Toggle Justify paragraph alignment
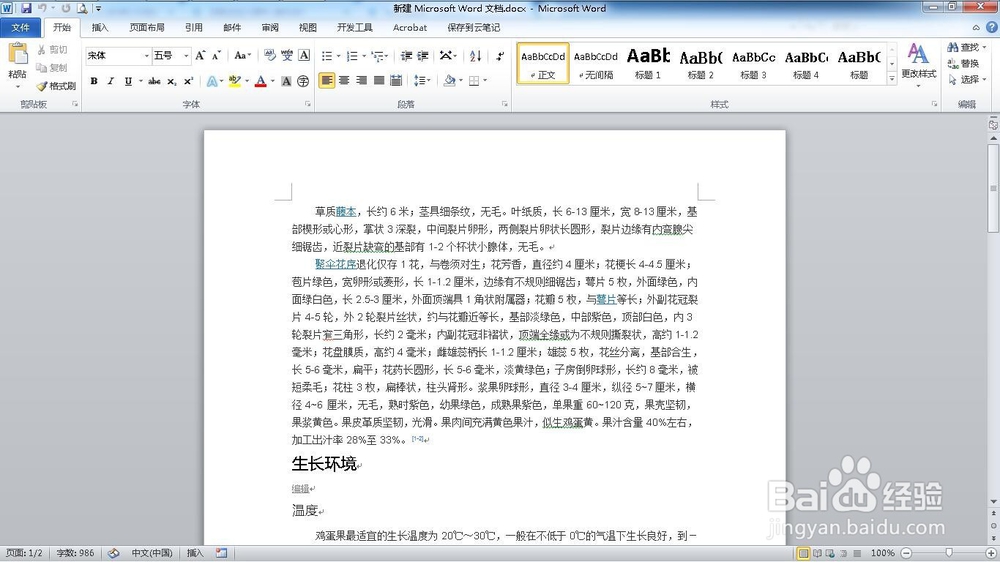 point(379,80)
